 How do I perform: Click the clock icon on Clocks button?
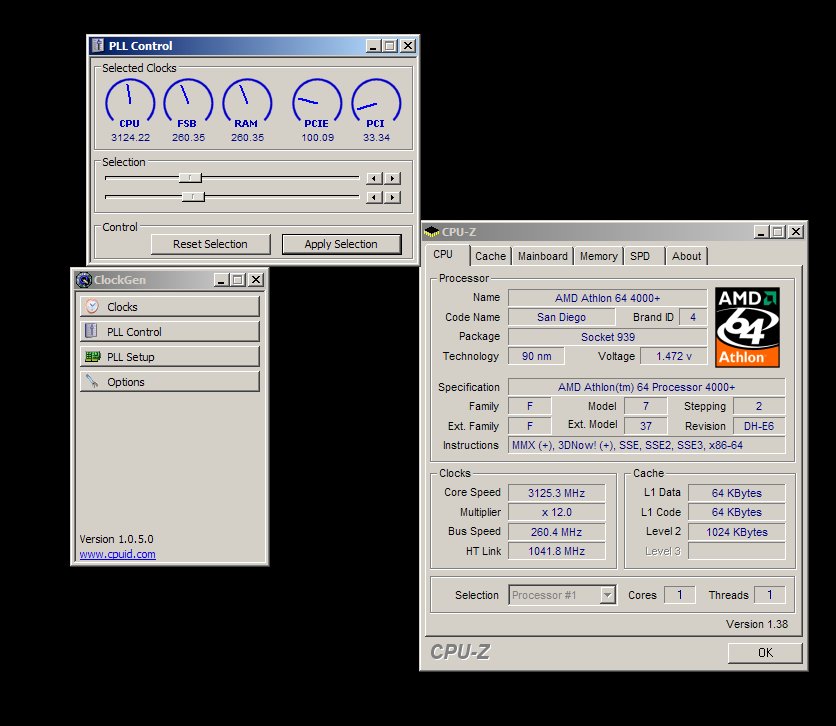coord(92,306)
